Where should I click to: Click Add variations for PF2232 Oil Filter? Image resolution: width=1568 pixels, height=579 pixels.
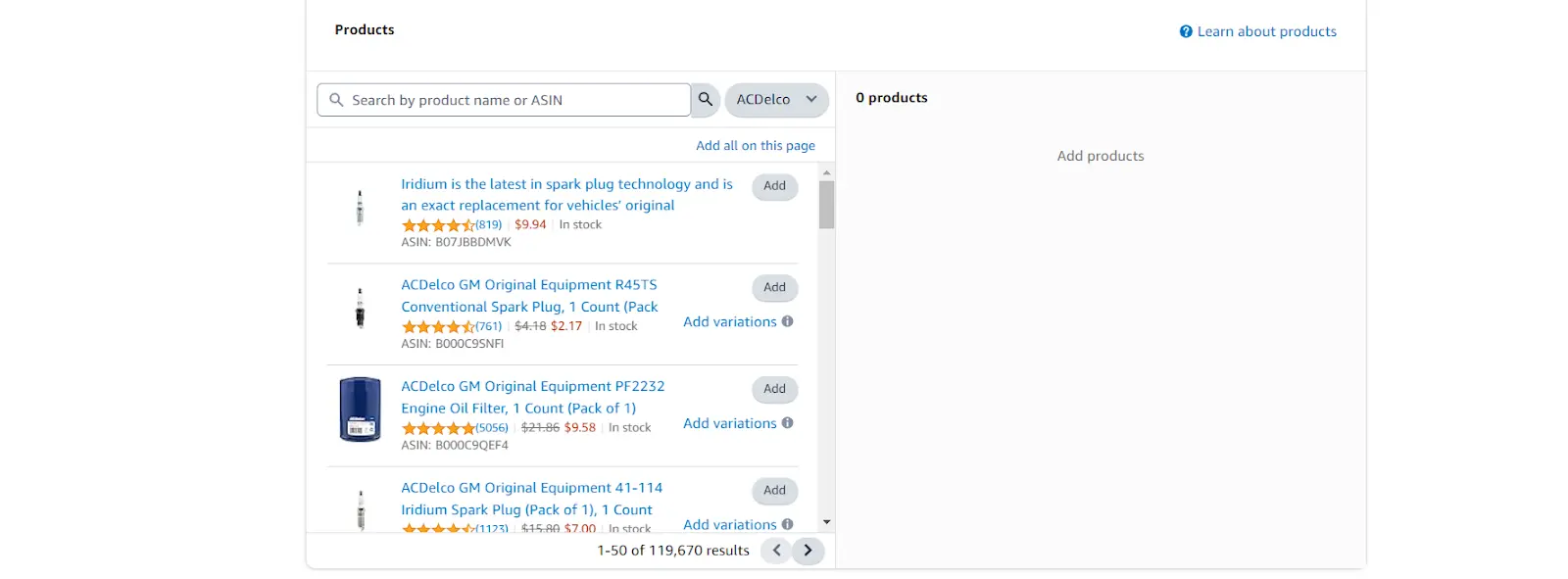point(730,423)
